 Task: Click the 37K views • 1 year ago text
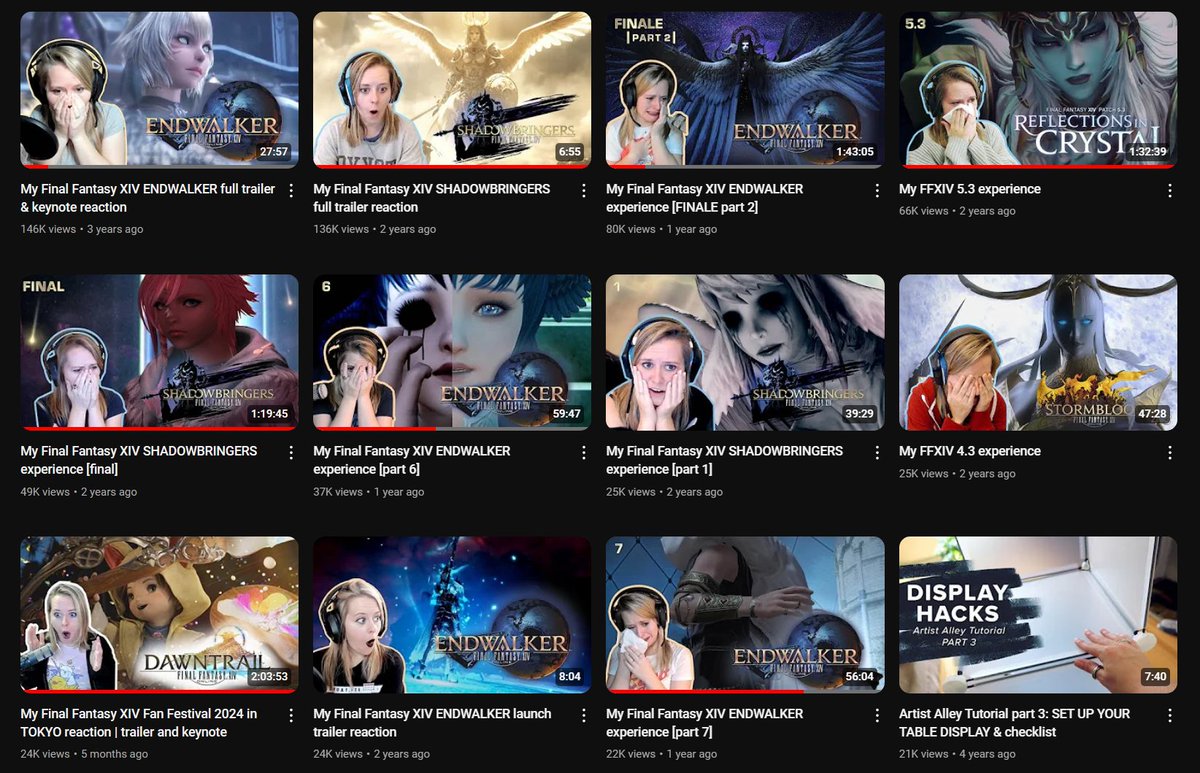369,492
